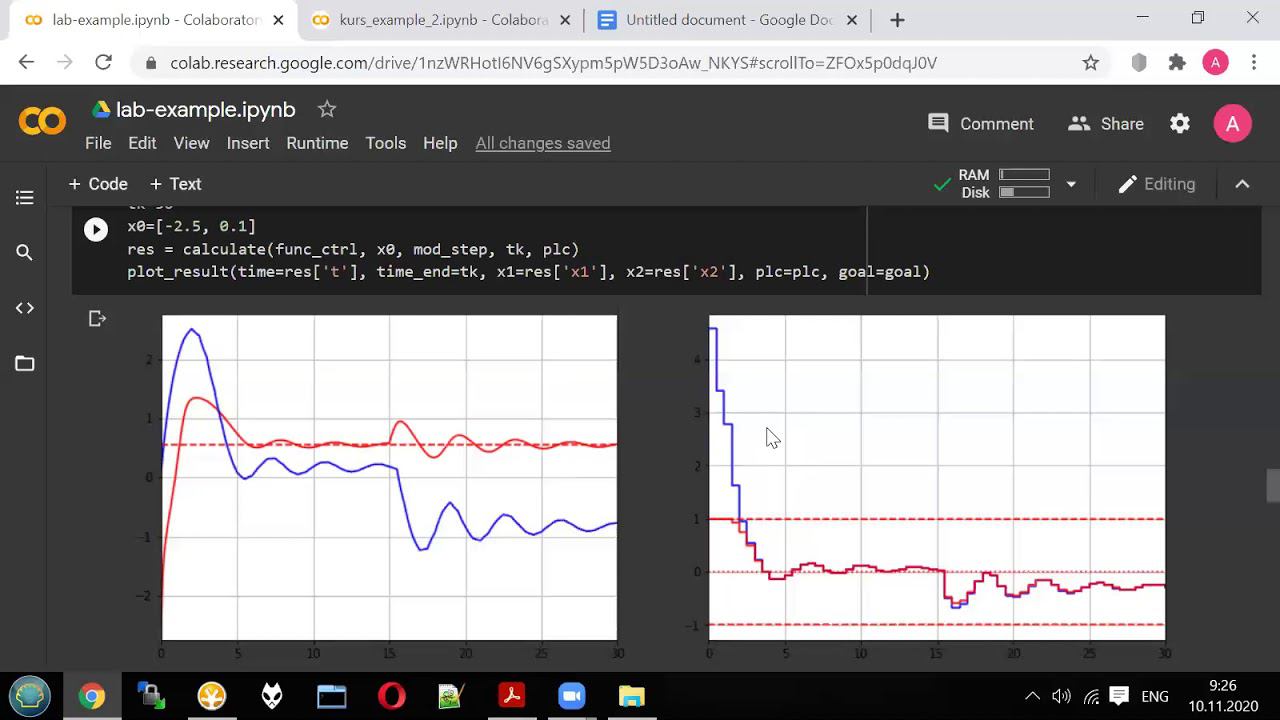Screen dimensions: 1280x720
Task: Open the browser extensions puzzle icon
Action: tap(1177, 62)
